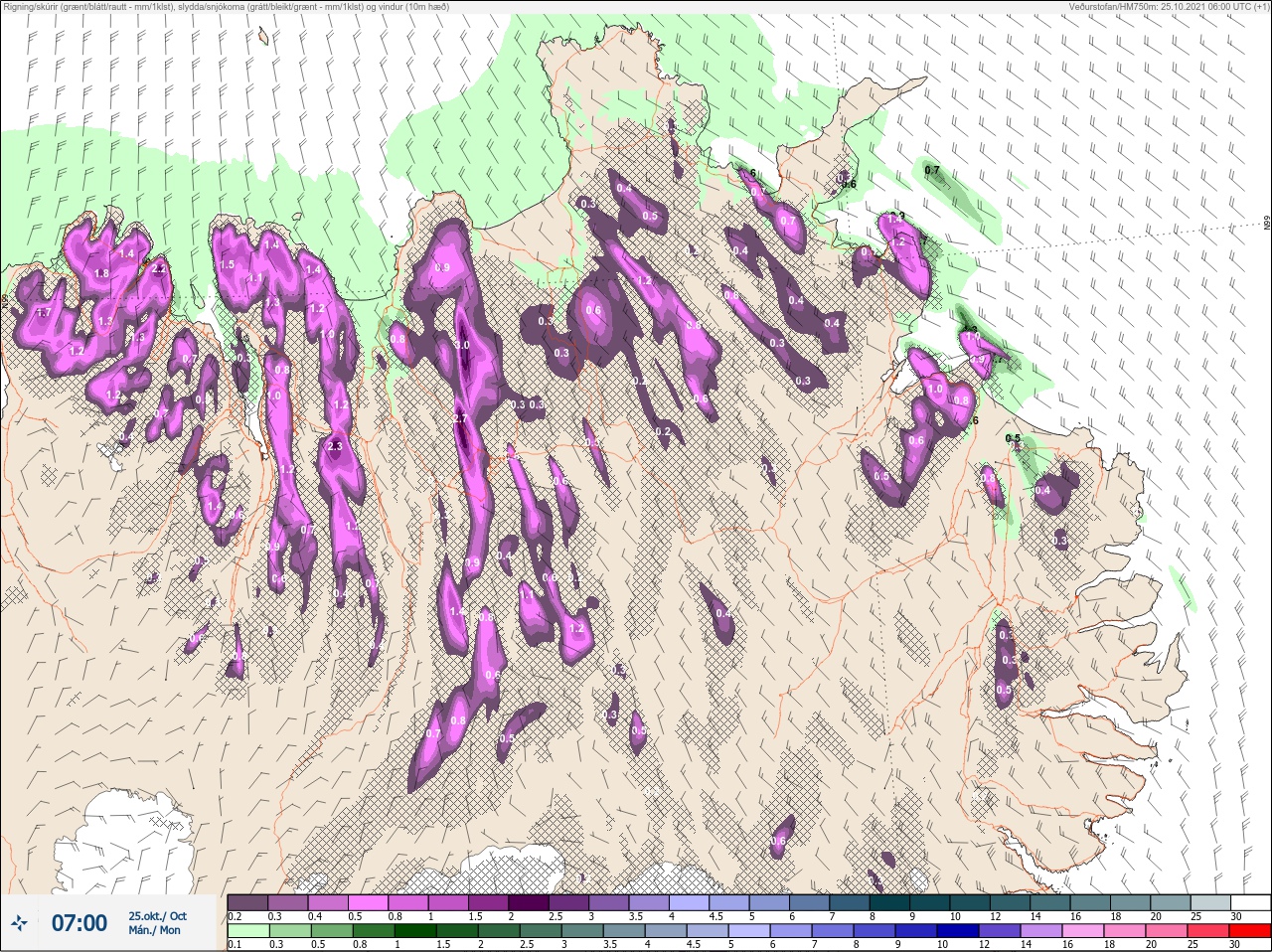The height and width of the screenshot is (952, 1272).
Task: Click the map title text 'Rigning/skúrir'
Action: [x=30, y=7]
